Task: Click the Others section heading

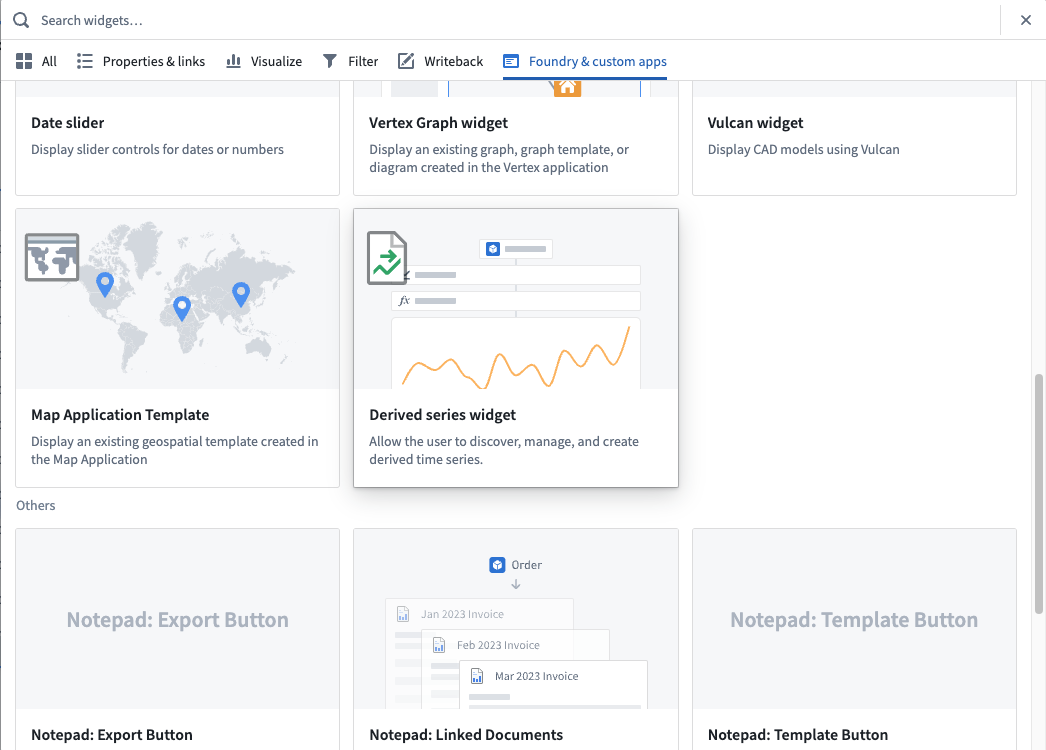Action: 35,505
